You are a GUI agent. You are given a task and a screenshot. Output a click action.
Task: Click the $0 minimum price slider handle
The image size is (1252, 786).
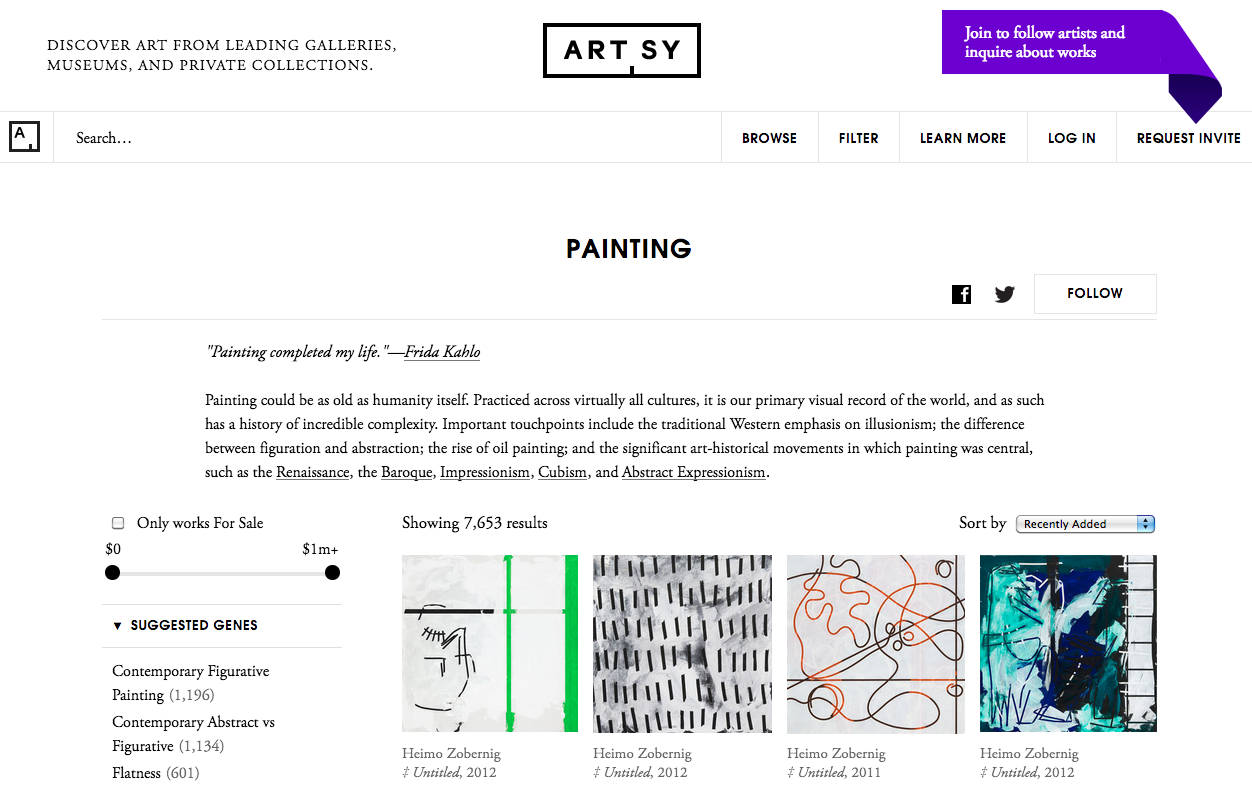click(112, 572)
